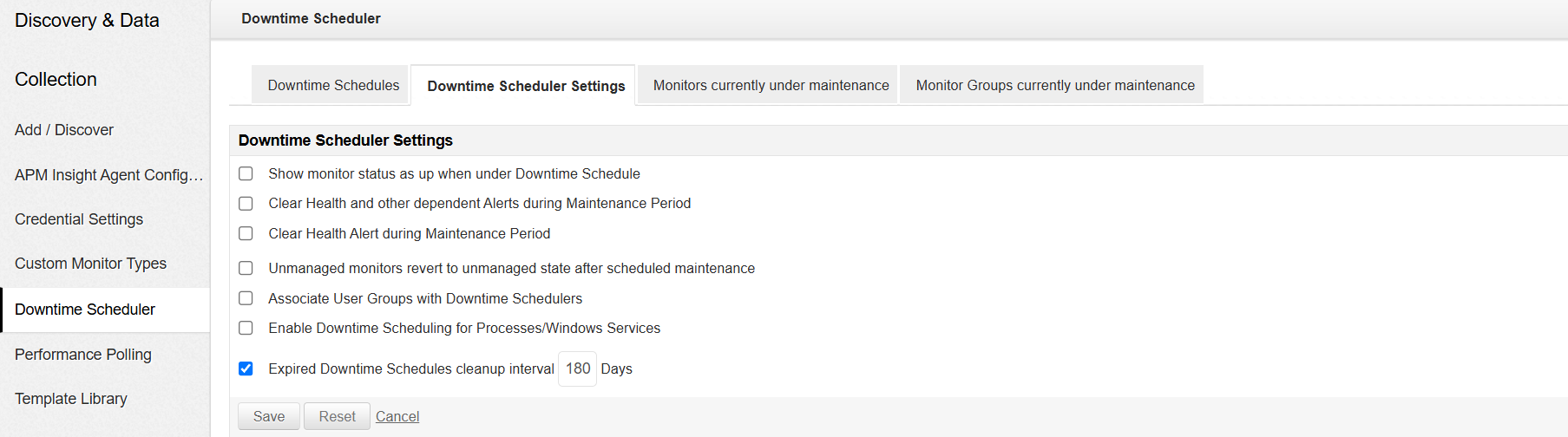Switch to Downtime Schedules tab
The height and width of the screenshot is (437, 1568).
pos(333,85)
